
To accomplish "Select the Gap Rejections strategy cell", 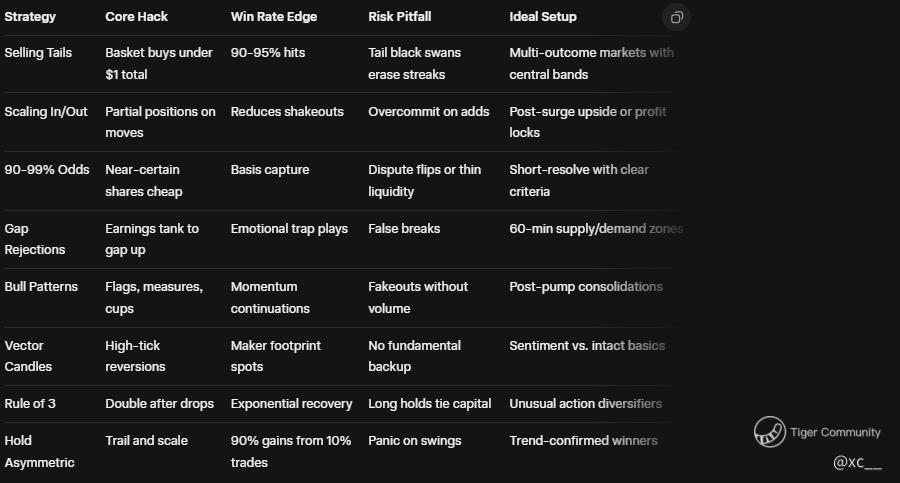I will point(34,239).
